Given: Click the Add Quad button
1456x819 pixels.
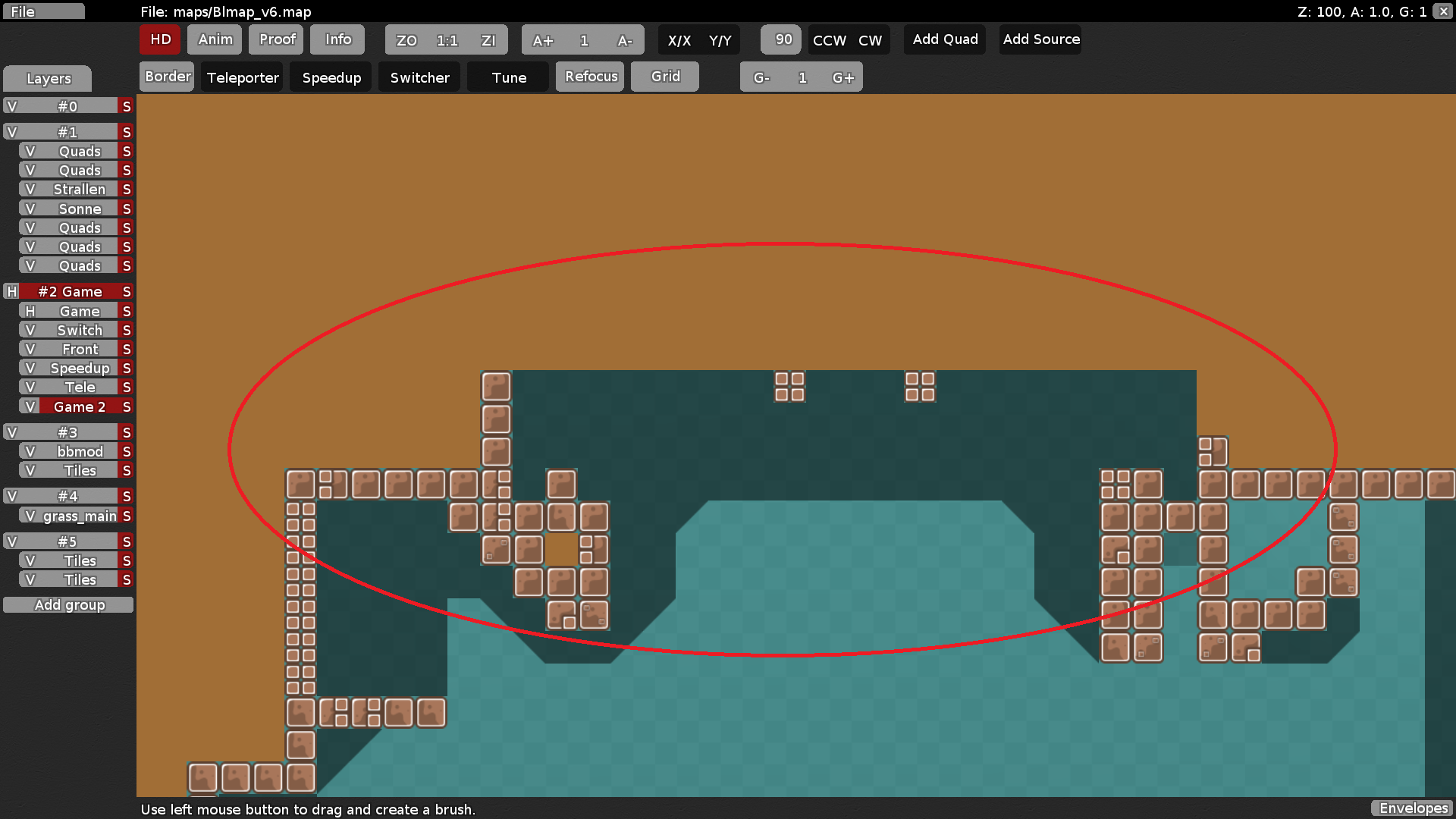Looking at the screenshot, I should click(944, 39).
